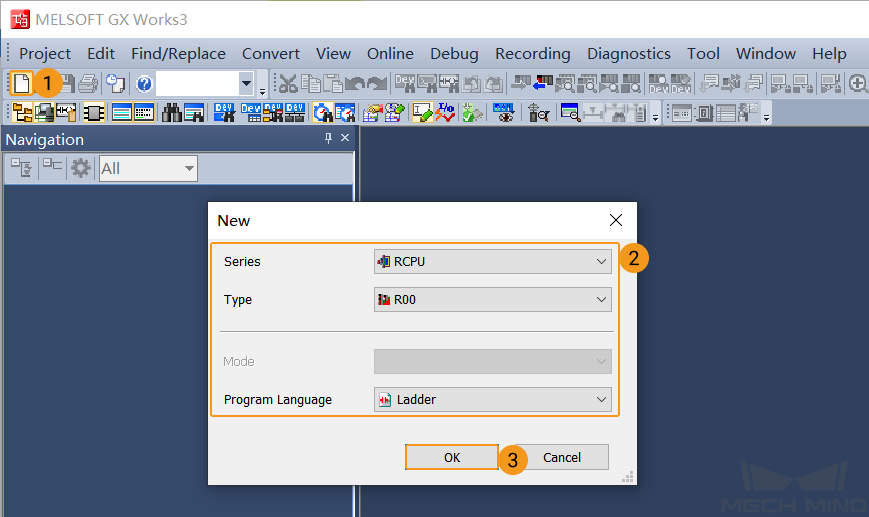
Task: Open the Tool menu
Action: [703, 54]
